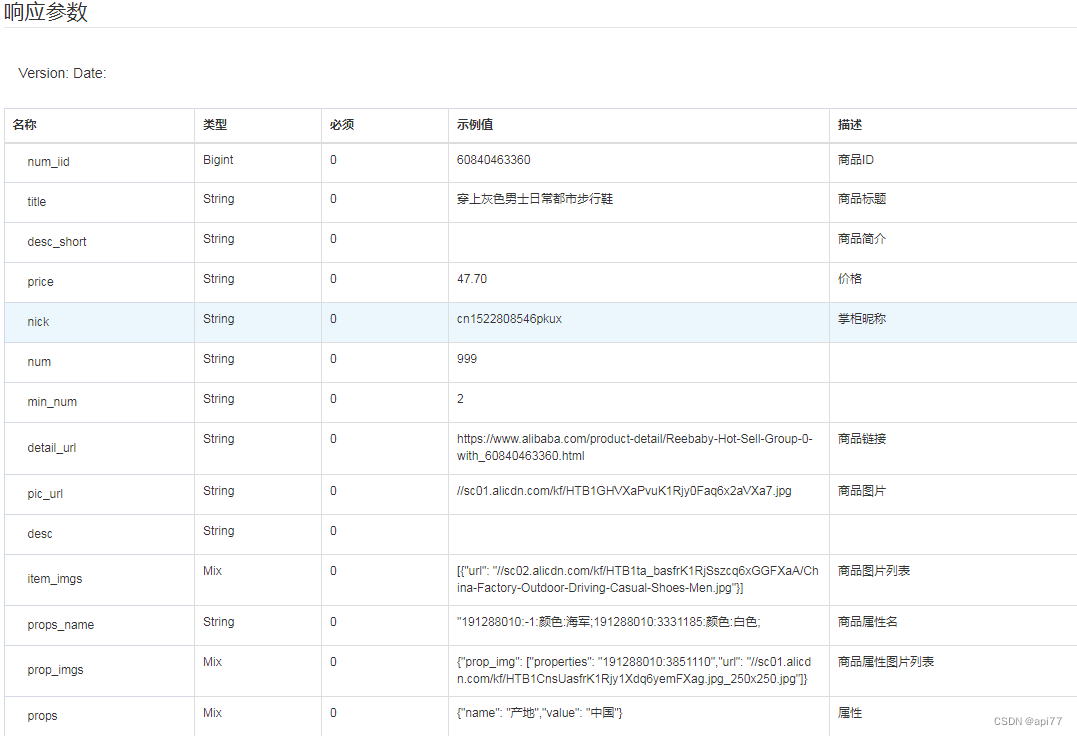The image size is (1077, 736).
Task: Click the 商品图片 description for pic_url
Action: [x=861, y=491]
